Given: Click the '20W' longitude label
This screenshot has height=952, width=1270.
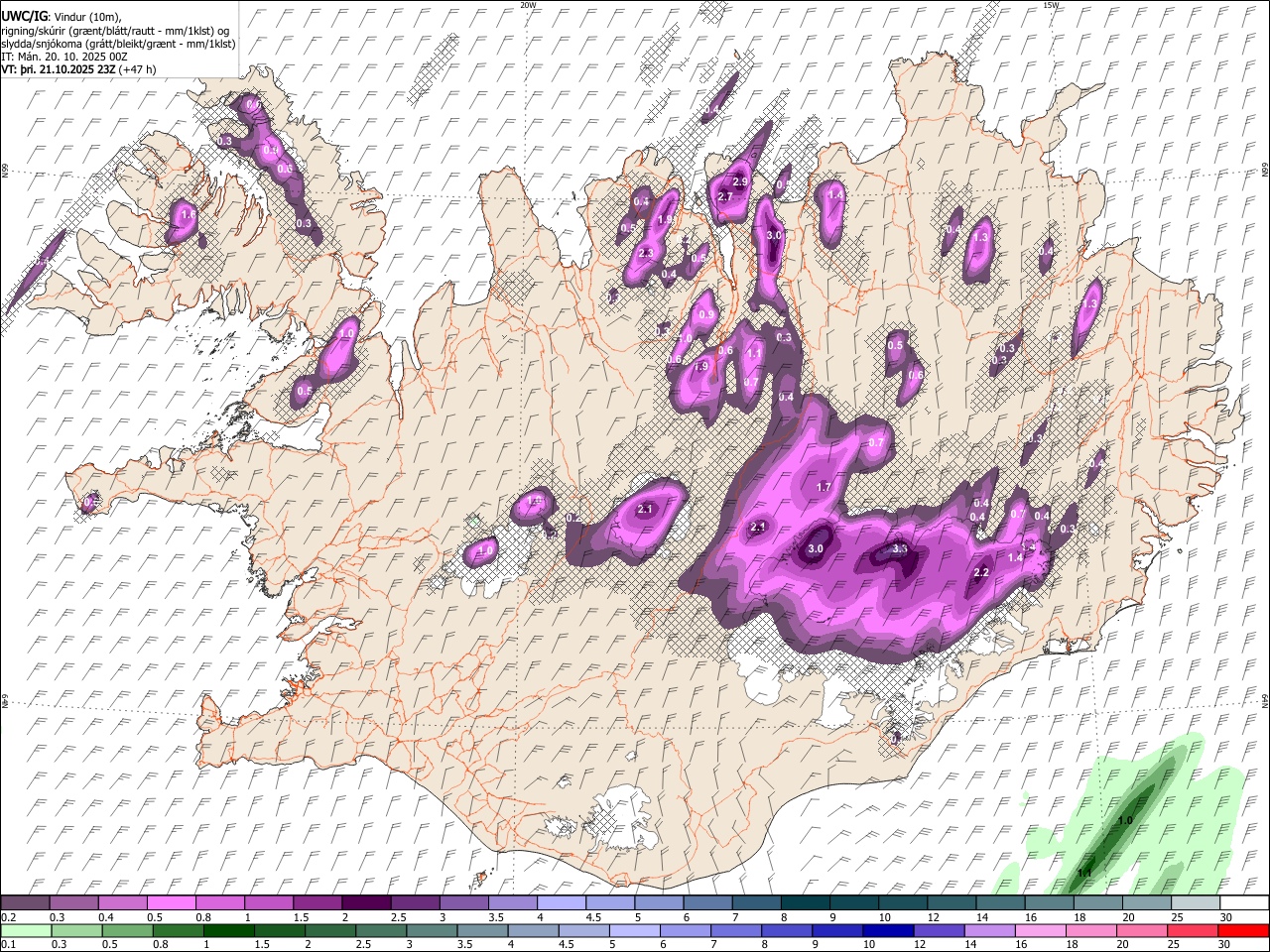Looking at the screenshot, I should [x=528, y=5].
